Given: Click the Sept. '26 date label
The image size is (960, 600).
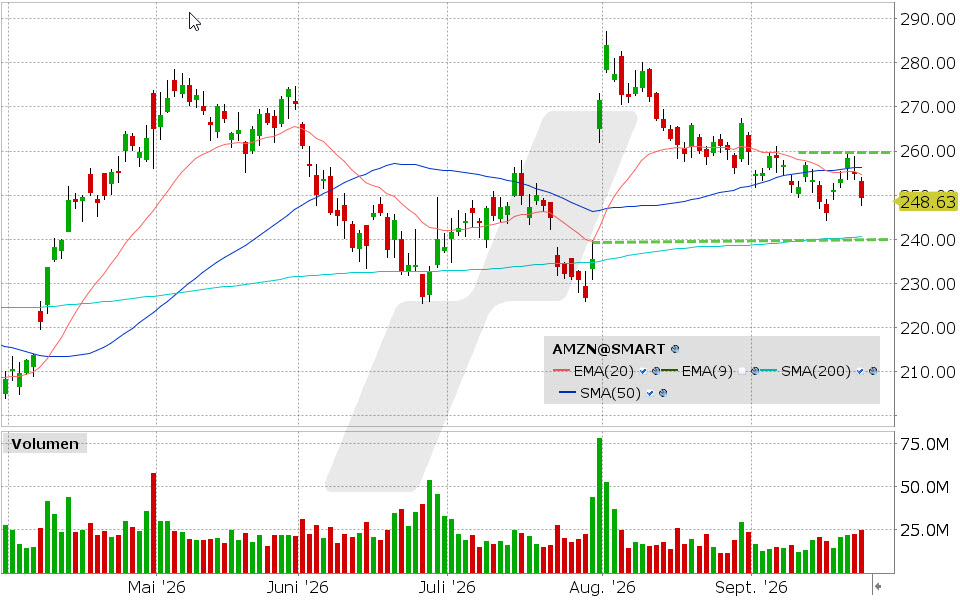Looking at the screenshot, I should click(751, 587).
